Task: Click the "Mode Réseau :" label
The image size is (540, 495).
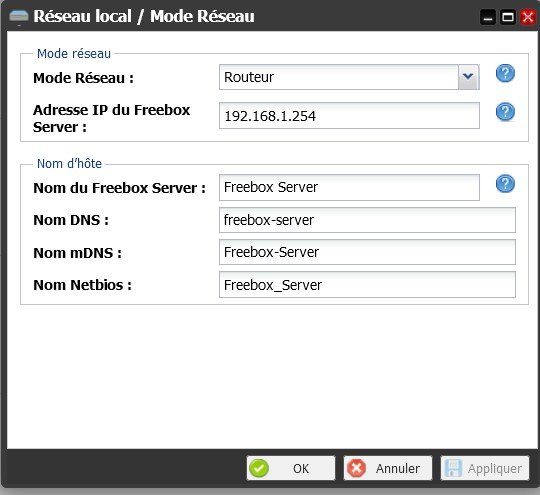Action: click(x=83, y=78)
